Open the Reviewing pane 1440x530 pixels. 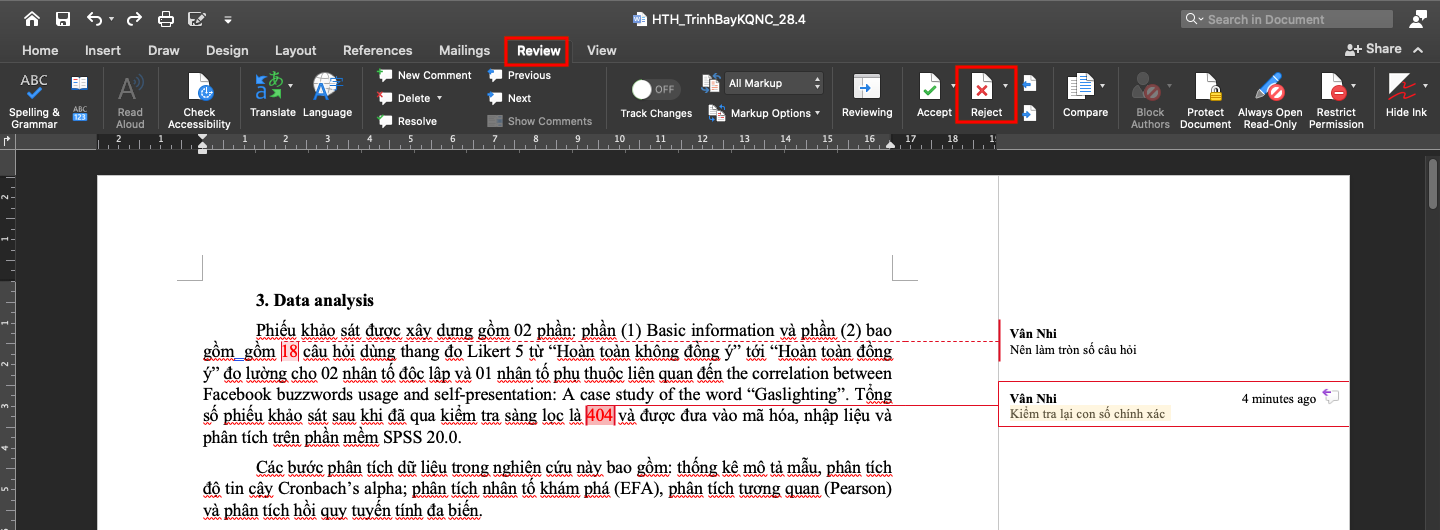pos(867,96)
